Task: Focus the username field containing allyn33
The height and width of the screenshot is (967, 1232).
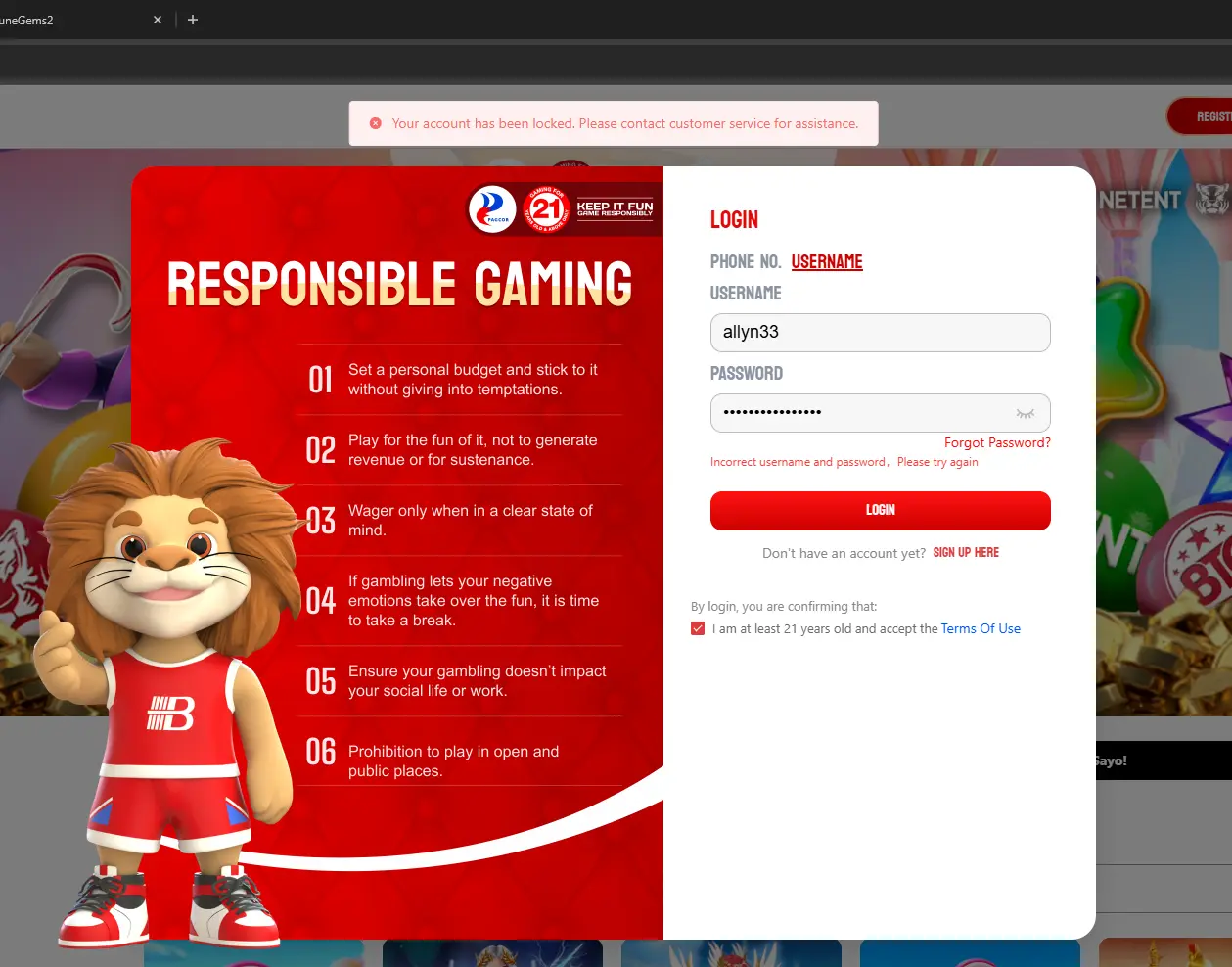Action: coord(881,333)
